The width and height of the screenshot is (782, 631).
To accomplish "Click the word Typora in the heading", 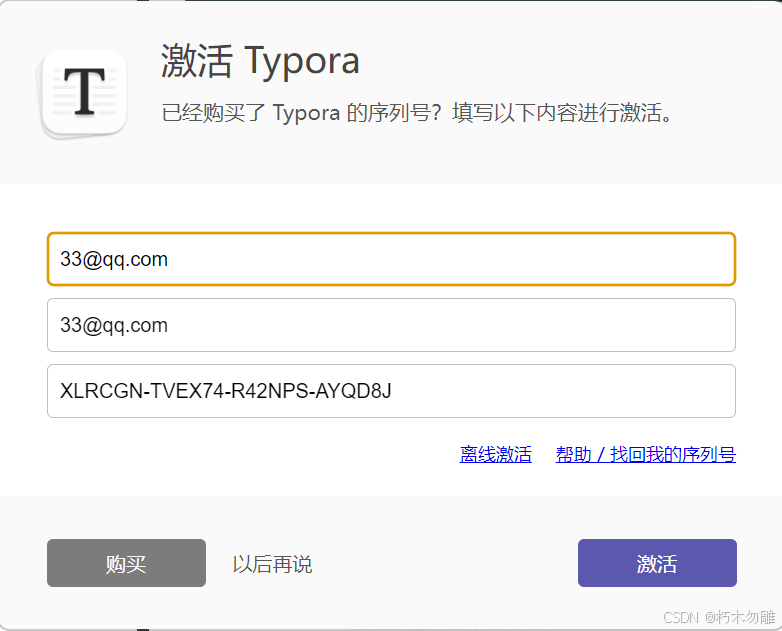I will coord(302,62).
